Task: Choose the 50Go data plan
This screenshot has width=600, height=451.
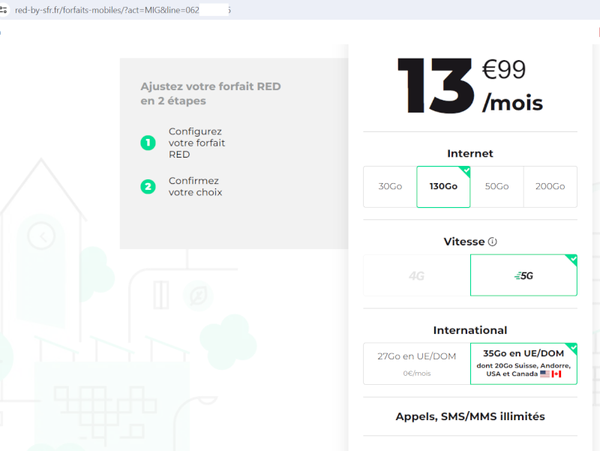Action: tap(497, 187)
